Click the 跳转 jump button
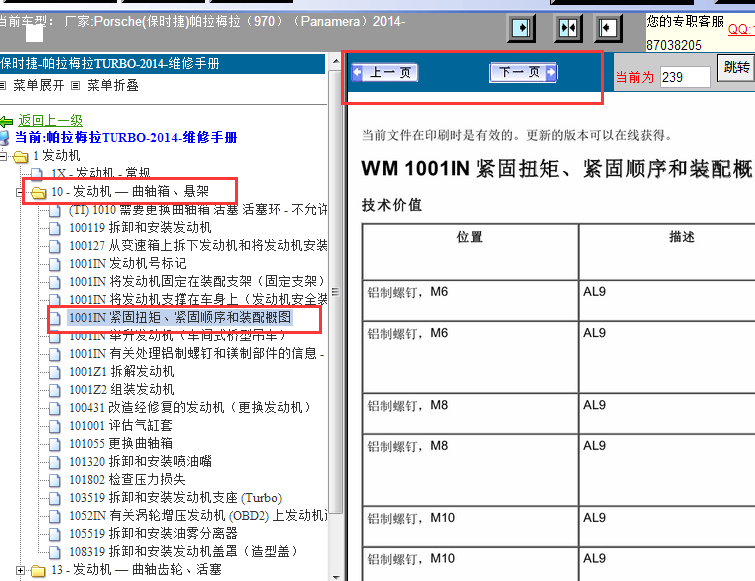 coord(736,68)
